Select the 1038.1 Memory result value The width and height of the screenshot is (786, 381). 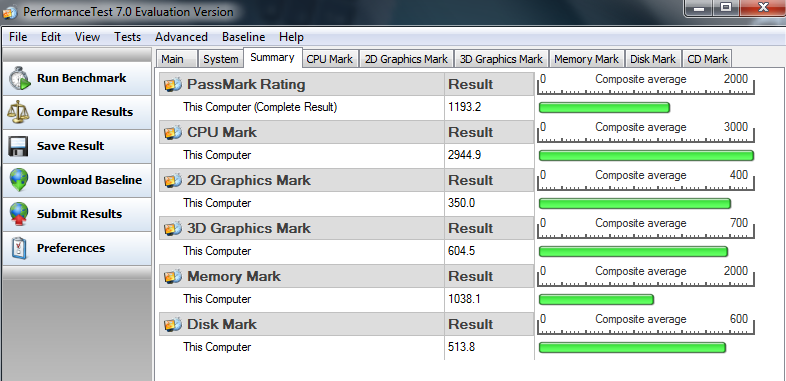point(464,299)
